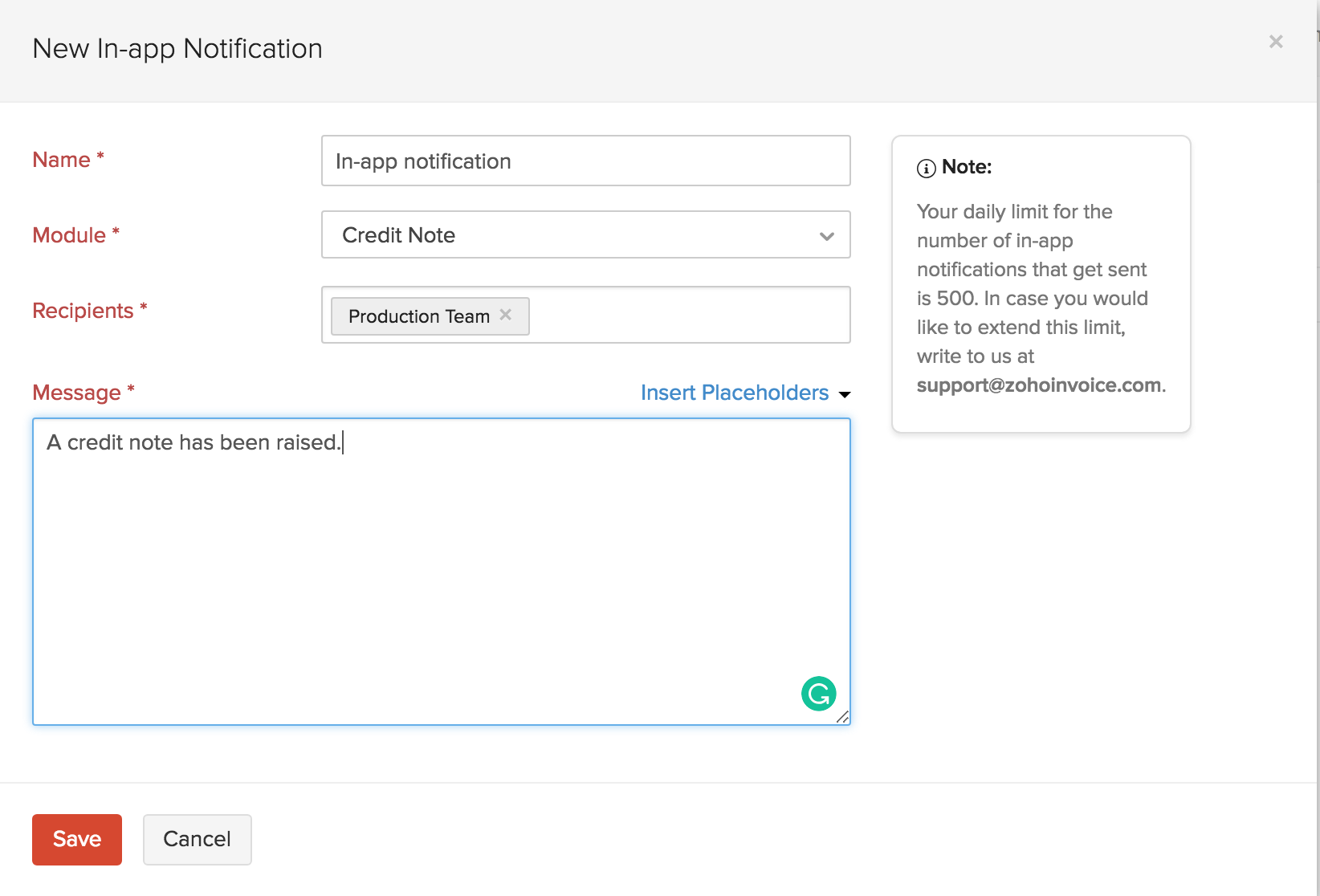Click the chevron arrow in Module field

tap(826, 236)
